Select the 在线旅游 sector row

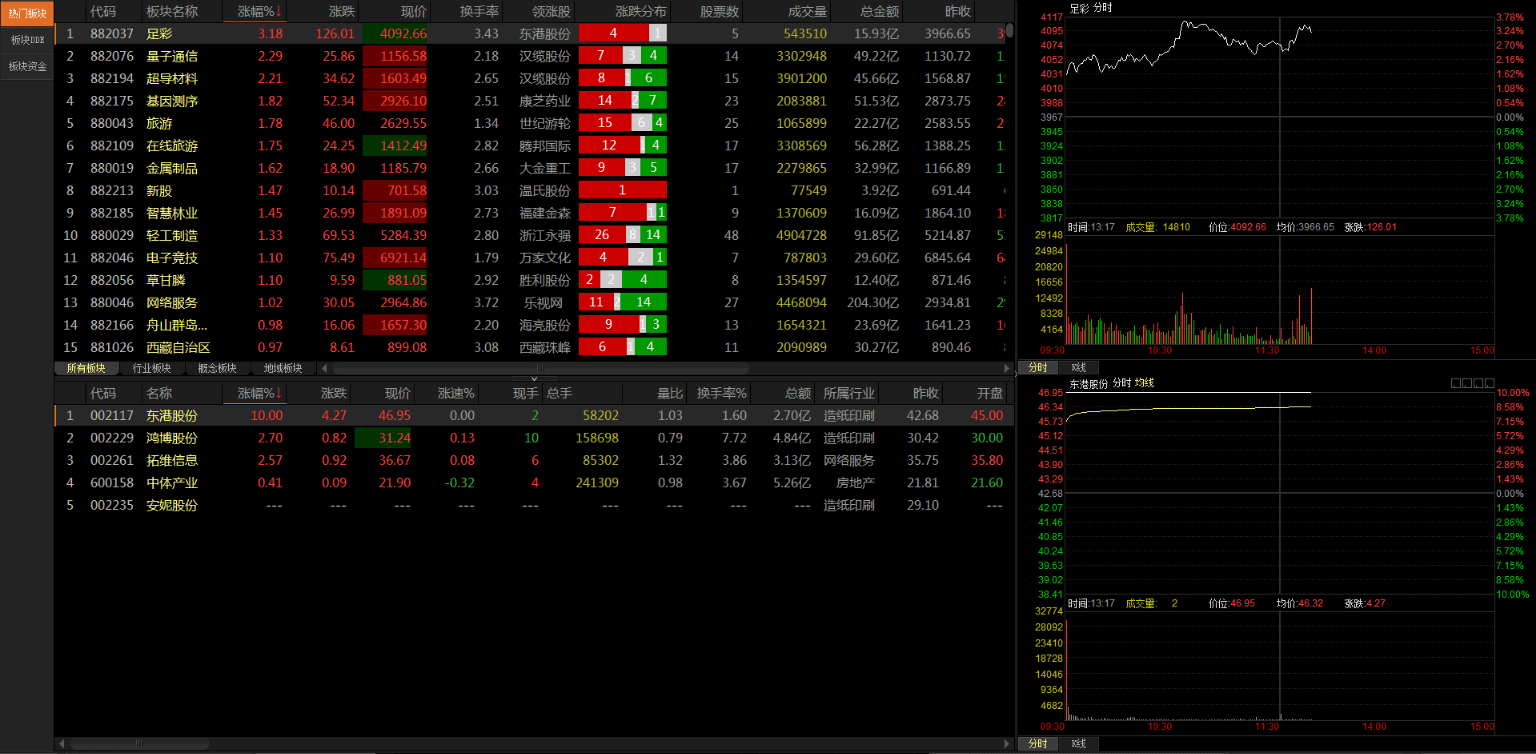pos(530,146)
